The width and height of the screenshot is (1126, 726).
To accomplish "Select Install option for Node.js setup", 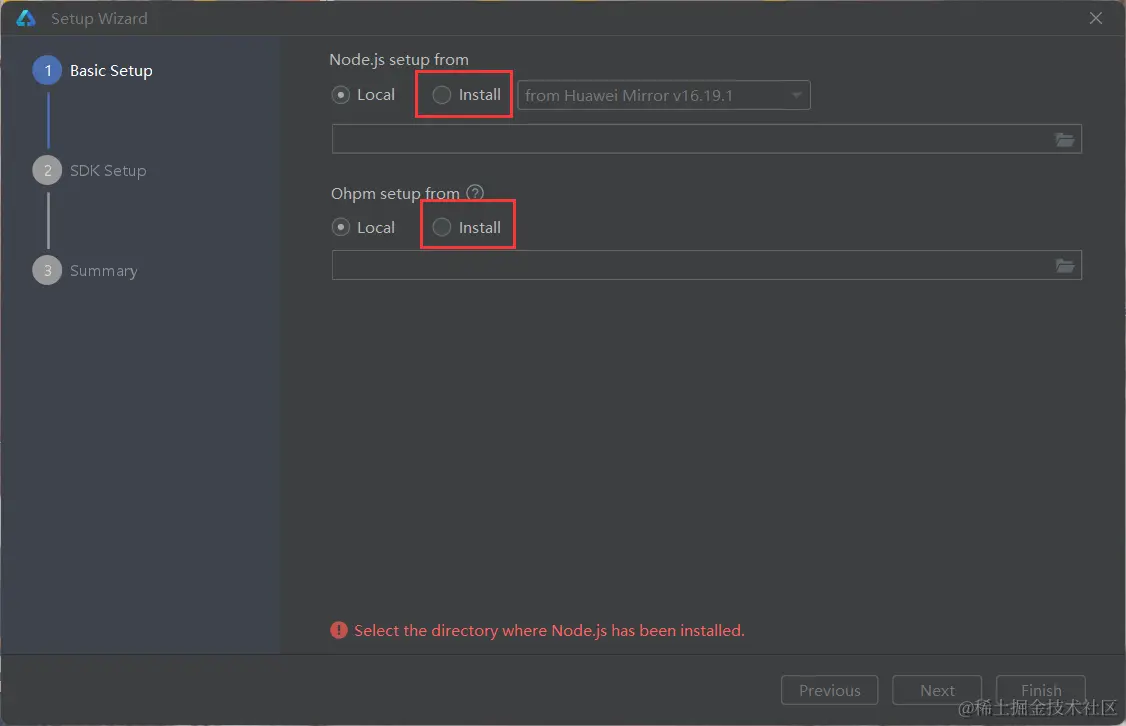I will click(x=466, y=95).
